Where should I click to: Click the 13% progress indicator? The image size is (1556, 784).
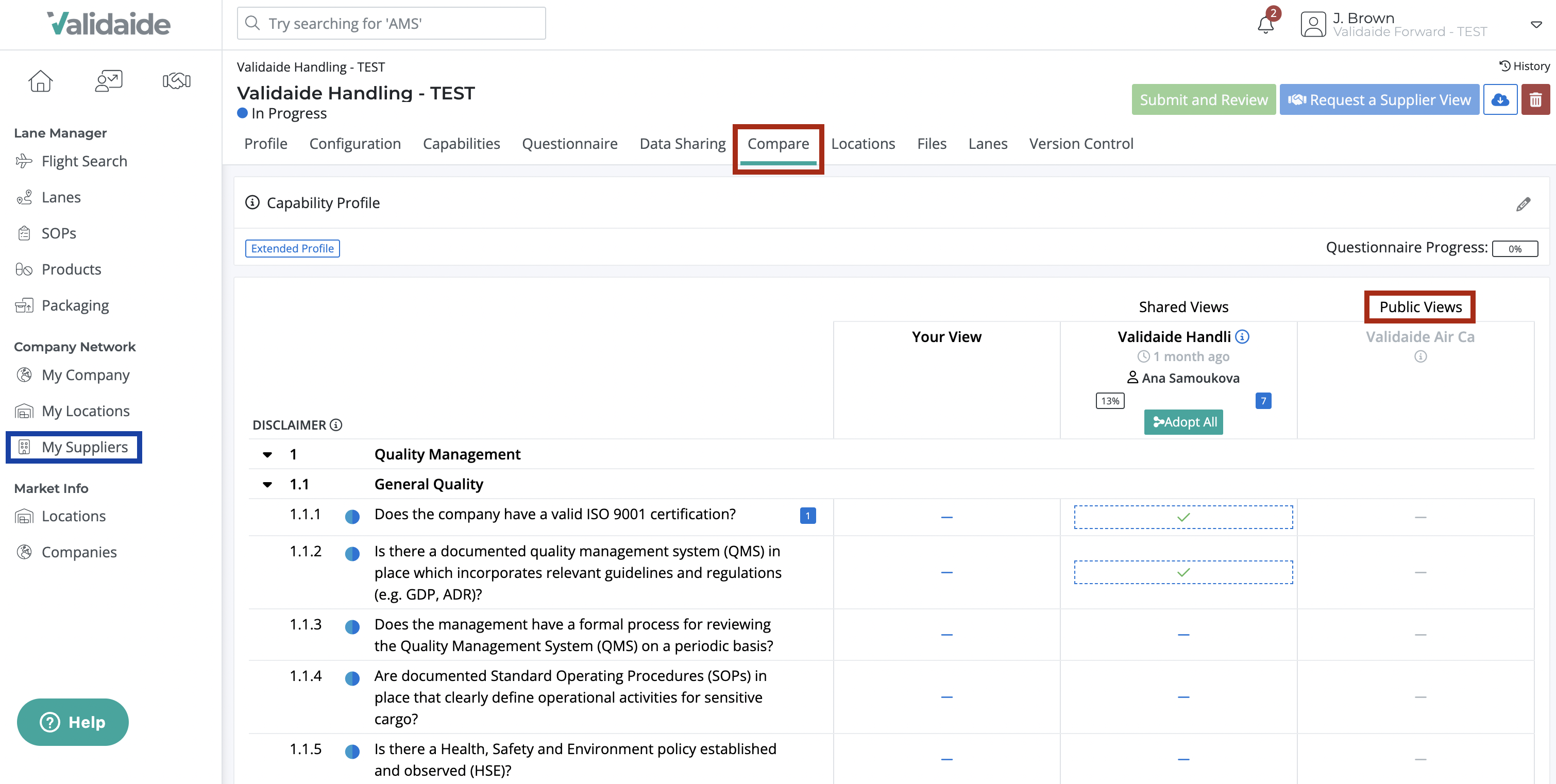(1110, 400)
